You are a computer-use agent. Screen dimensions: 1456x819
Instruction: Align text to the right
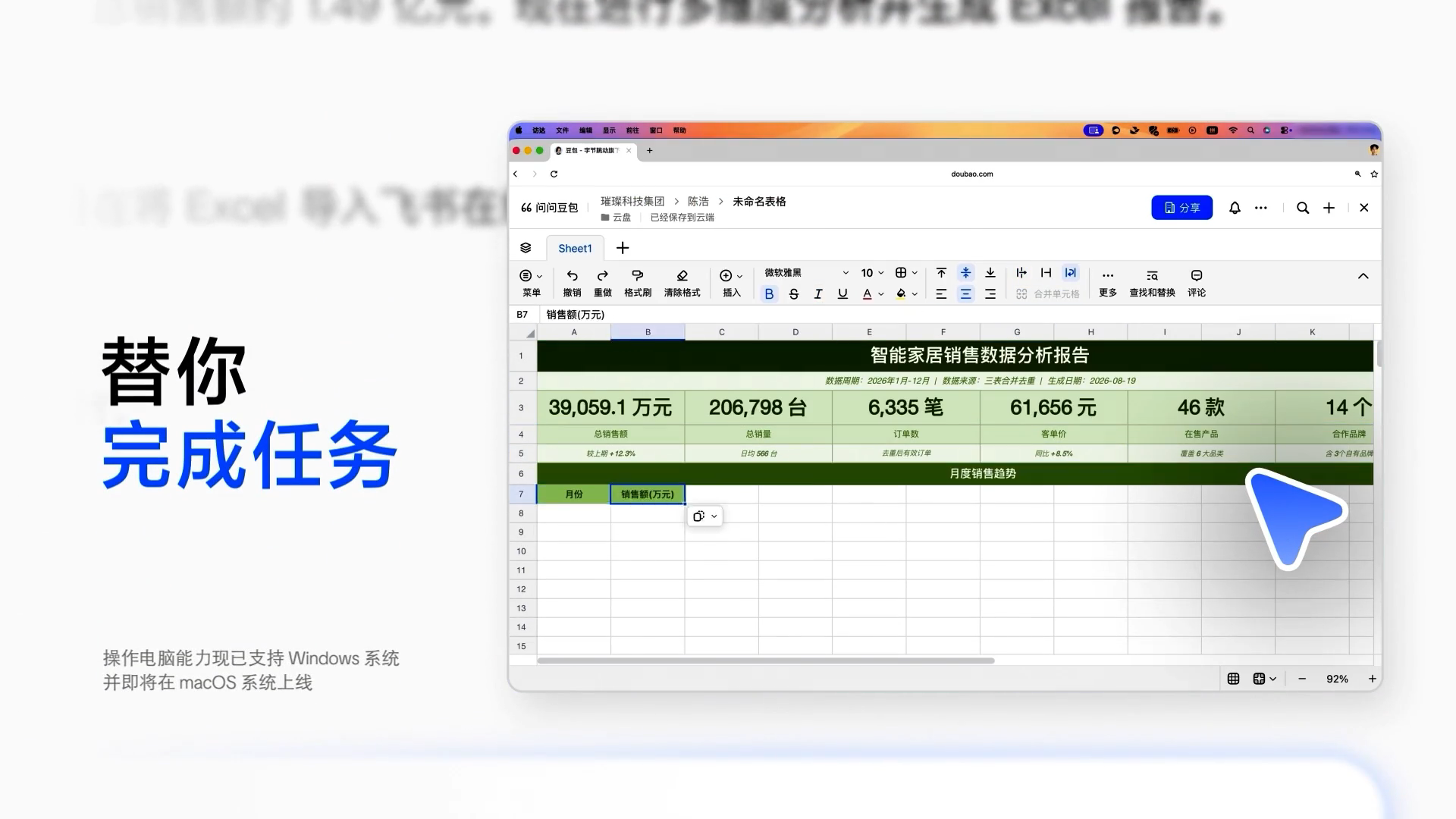click(x=990, y=294)
